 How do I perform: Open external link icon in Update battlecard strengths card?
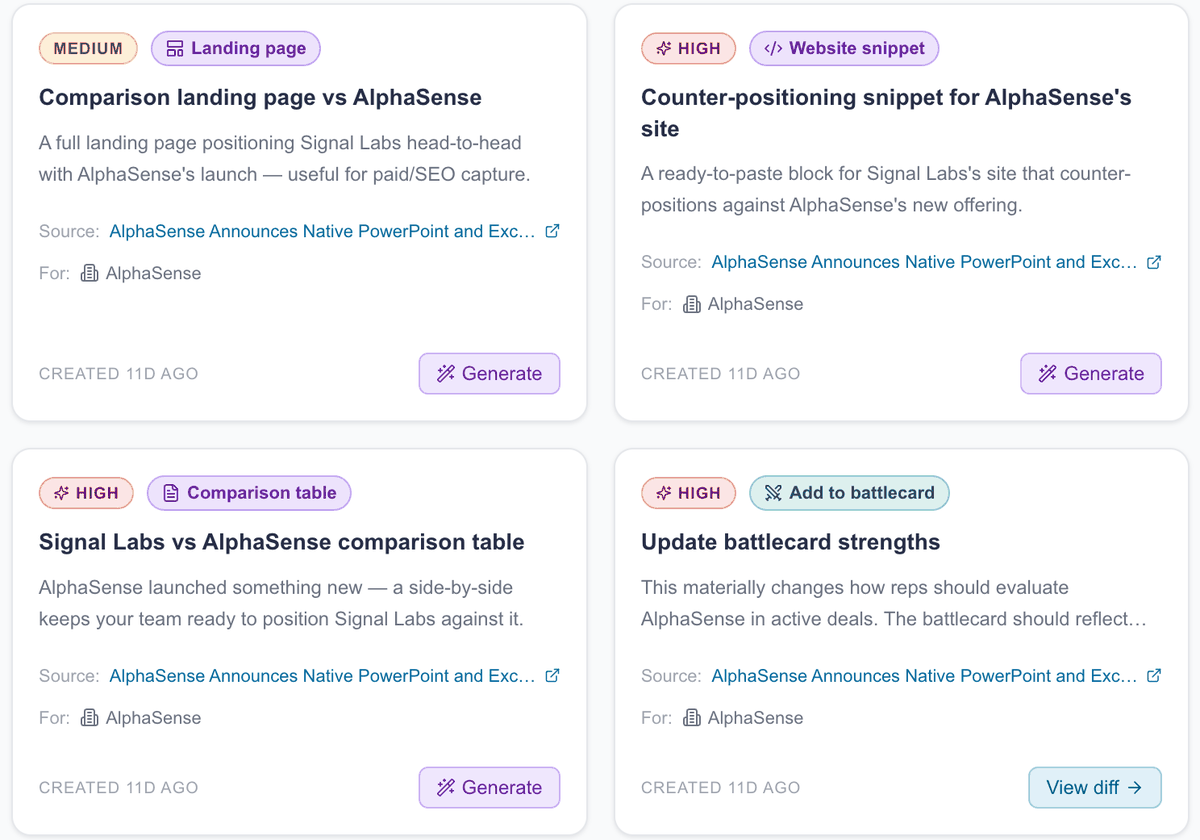(1154, 676)
